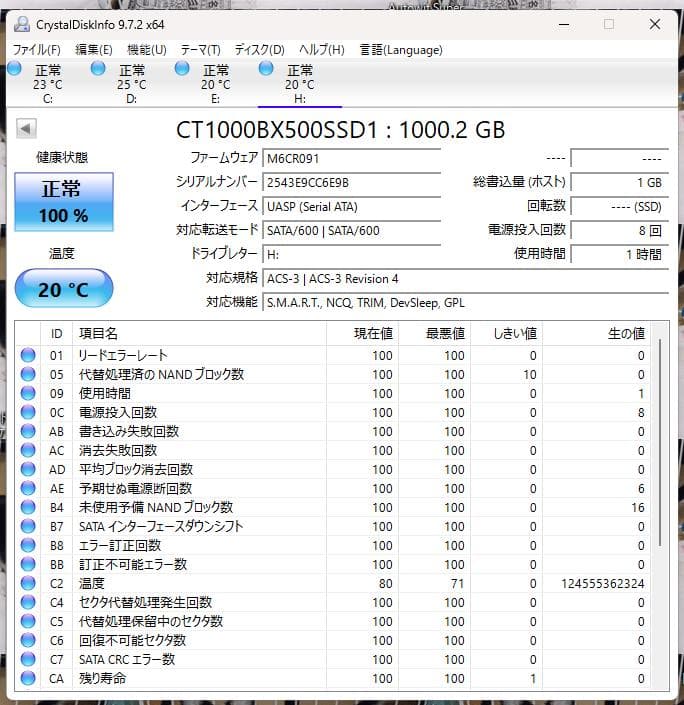Screen dimensions: 684x705
Task: Open the 機能(U) menu
Action: click(147, 49)
